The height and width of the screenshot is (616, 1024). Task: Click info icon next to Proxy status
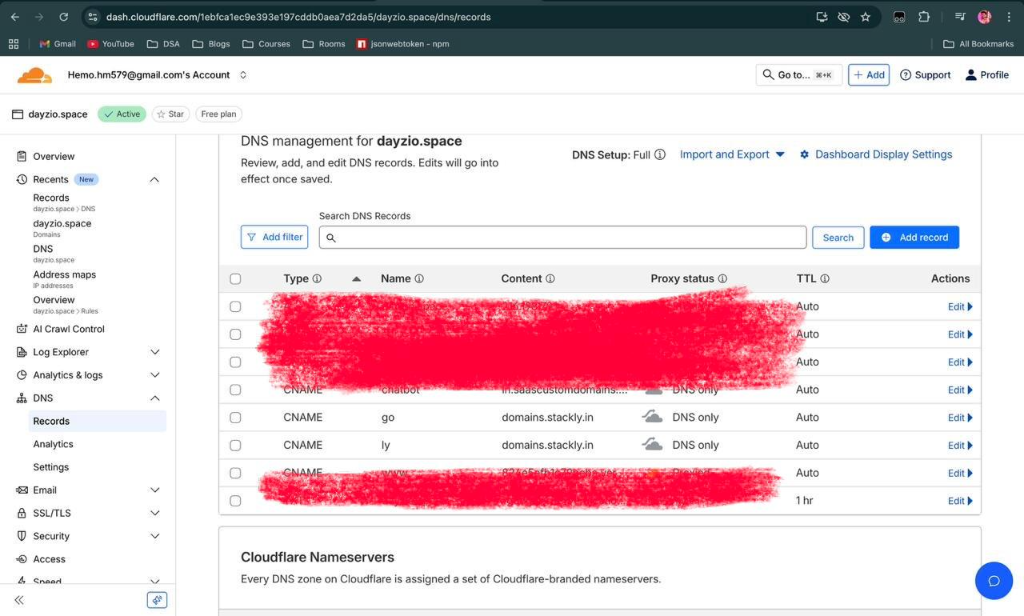pyautogui.click(x=722, y=278)
